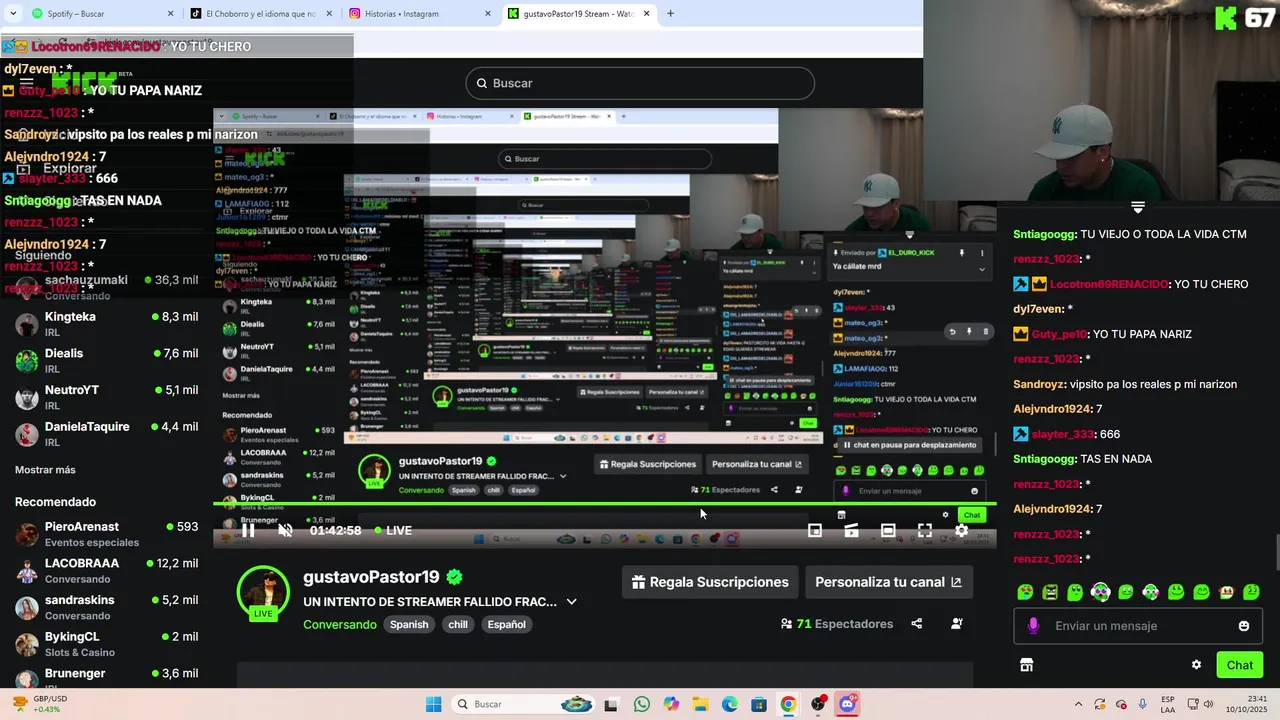Close the Spotify – Buscar tab

coord(169,14)
